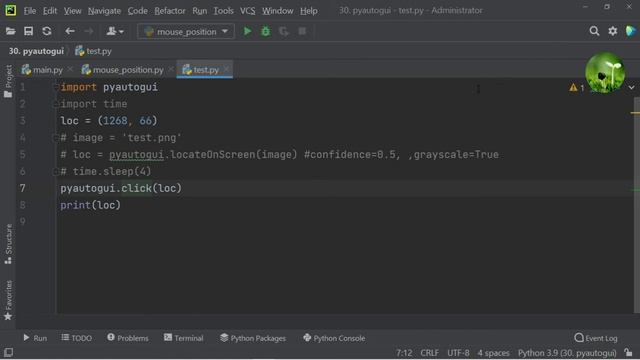Click the round plant avatar thumbnail

click(605, 73)
